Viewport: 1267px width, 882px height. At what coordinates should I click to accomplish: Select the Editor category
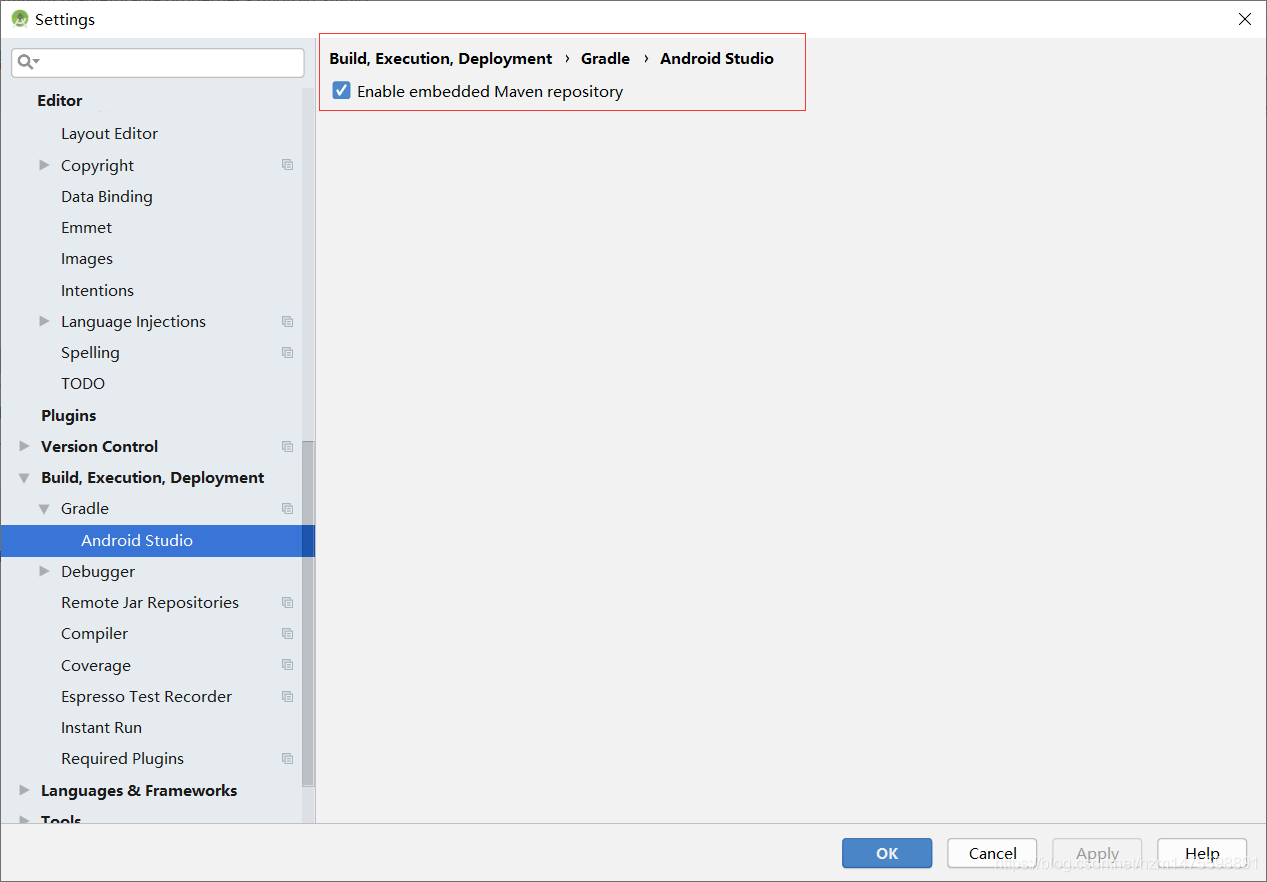point(60,100)
